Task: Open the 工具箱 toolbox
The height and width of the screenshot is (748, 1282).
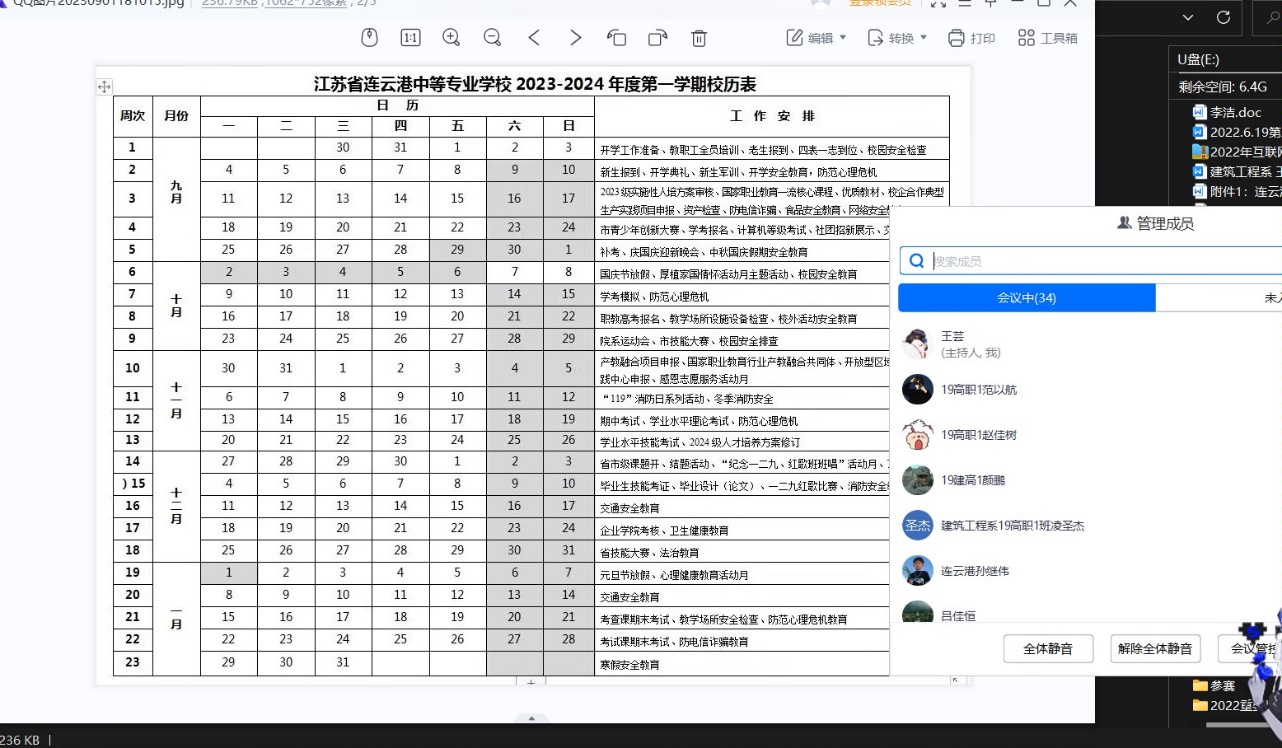Action: 1048,38
